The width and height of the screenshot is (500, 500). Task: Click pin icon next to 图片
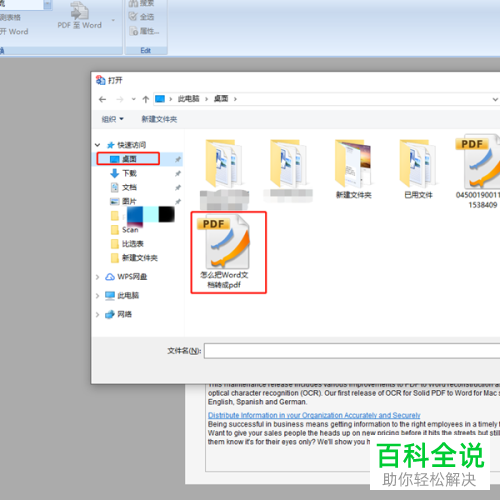click(178, 202)
